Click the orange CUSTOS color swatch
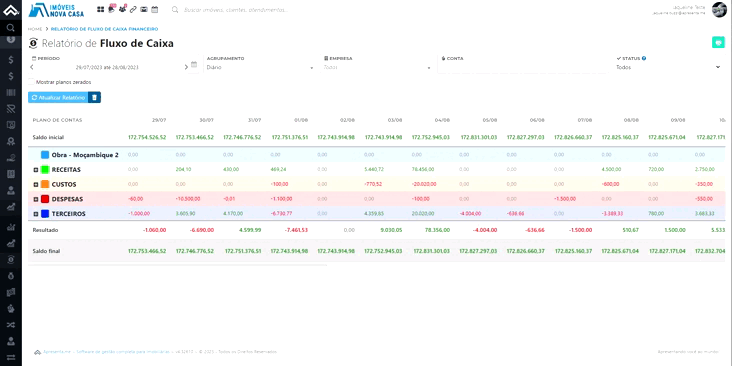The height and width of the screenshot is (366, 732). pos(45,185)
